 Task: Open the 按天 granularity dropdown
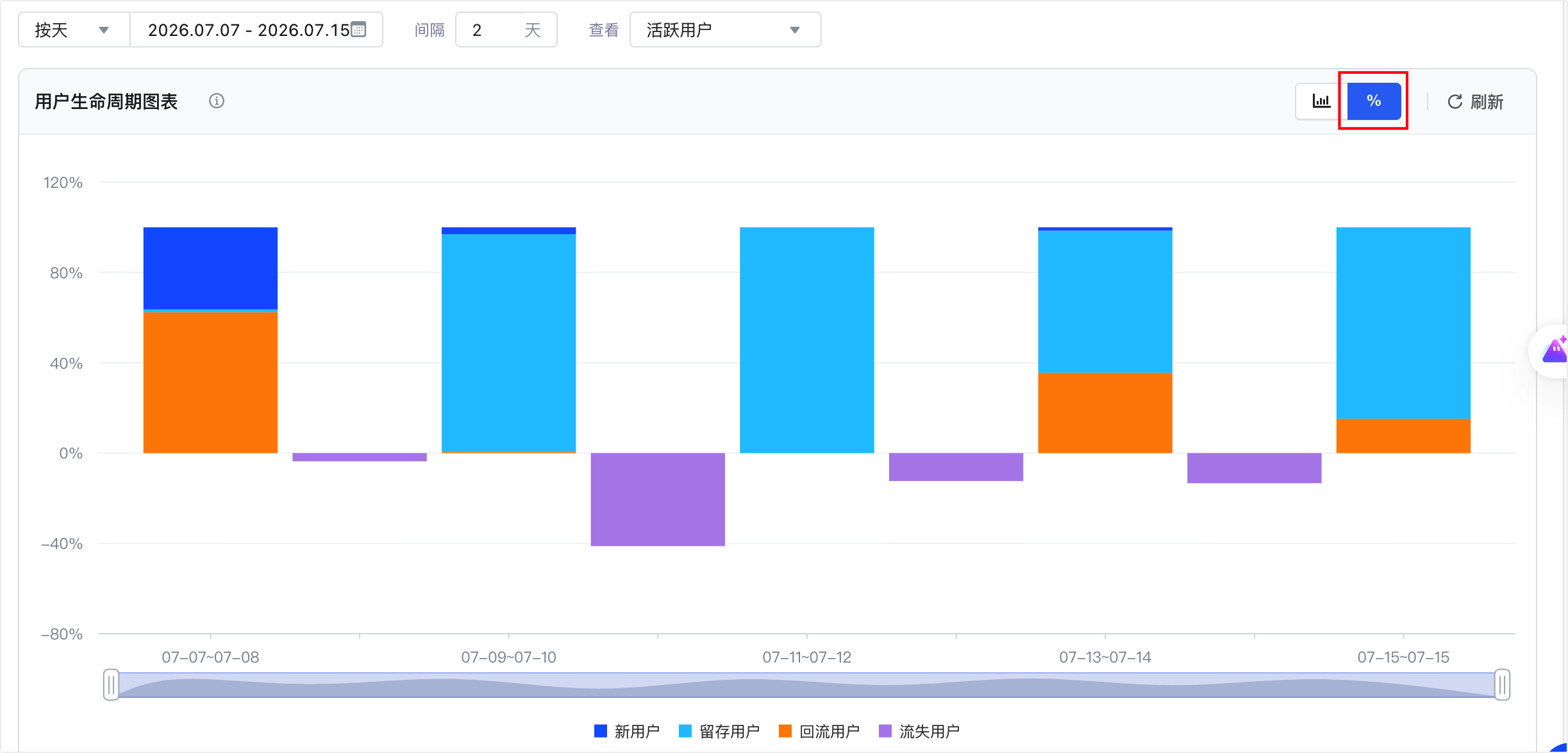[74, 30]
